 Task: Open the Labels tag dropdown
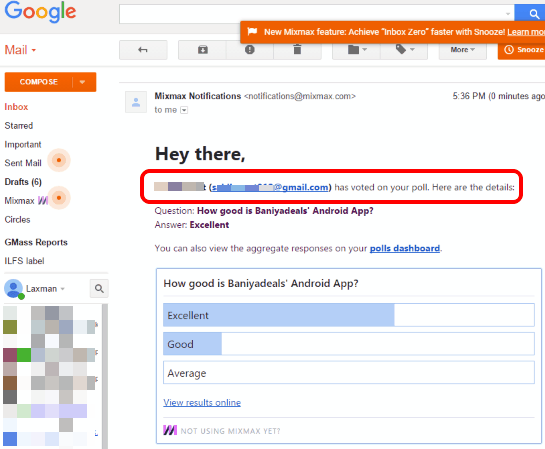[404, 50]
